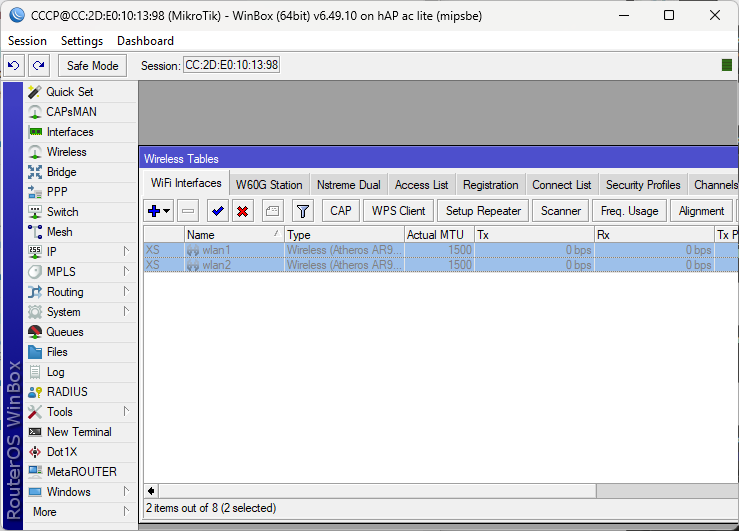Open the Dashboard menu
The height and width of the screenshot is (531, 739).
pyautogui.click(x=145, y=41)
